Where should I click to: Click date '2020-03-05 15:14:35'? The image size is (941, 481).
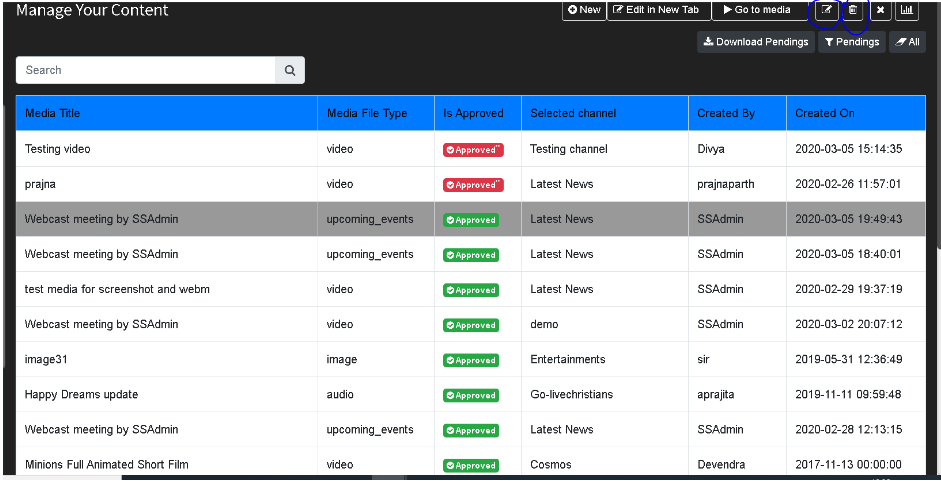coord(849,149)
